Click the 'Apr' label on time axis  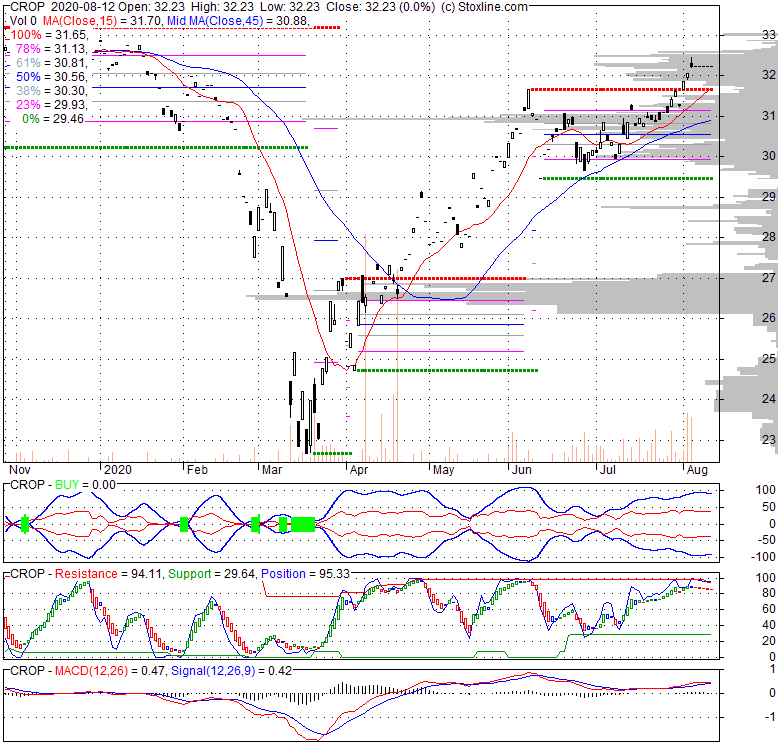point(359,470)
